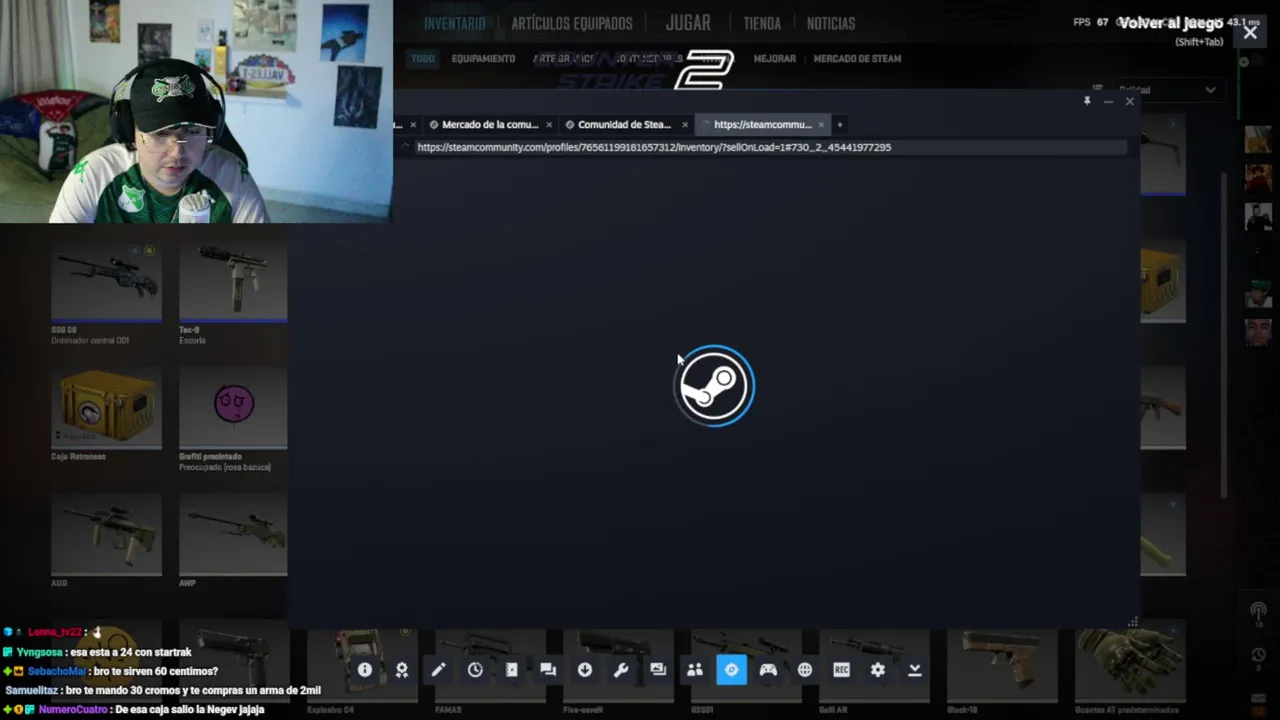
Task: Click the steamcommunity URL address field
Action: pos(770,147)
